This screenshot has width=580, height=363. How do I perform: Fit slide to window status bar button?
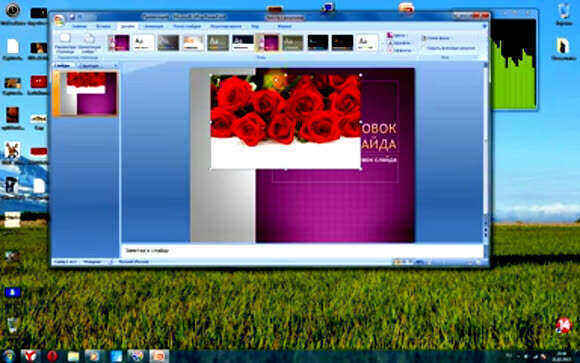479,262
